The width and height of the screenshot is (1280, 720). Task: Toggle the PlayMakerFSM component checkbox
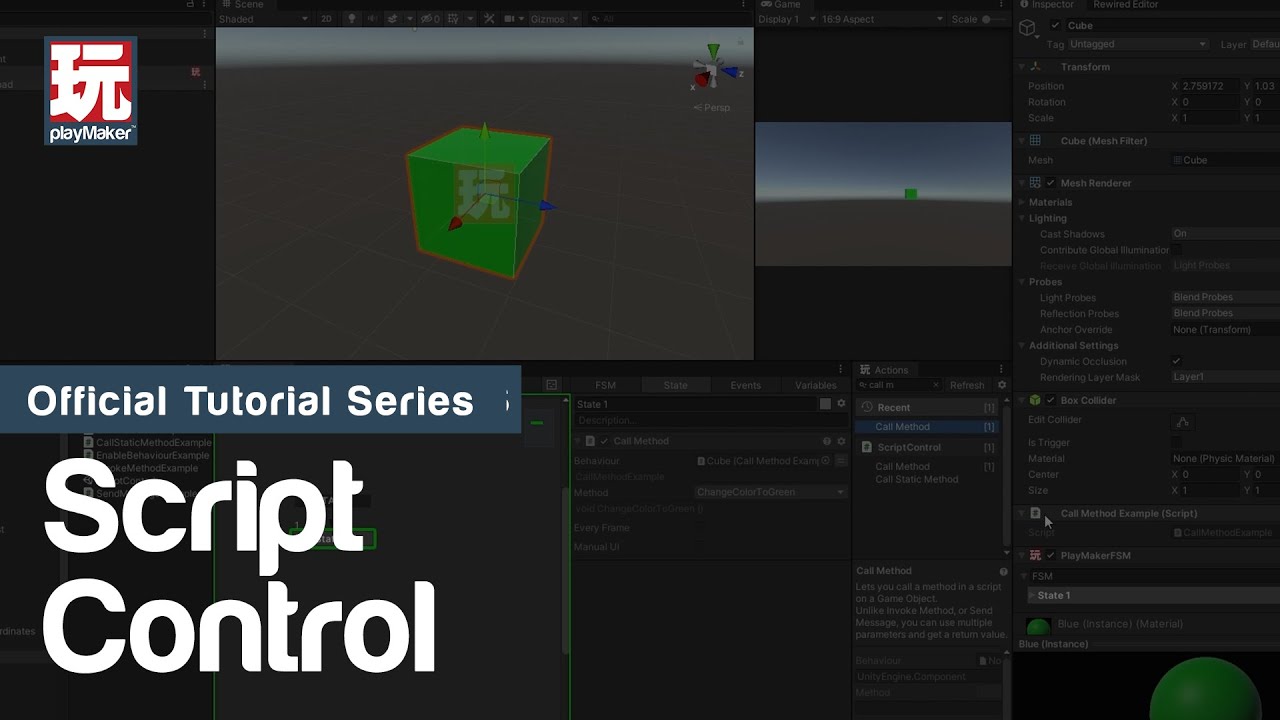[1050, 555]
